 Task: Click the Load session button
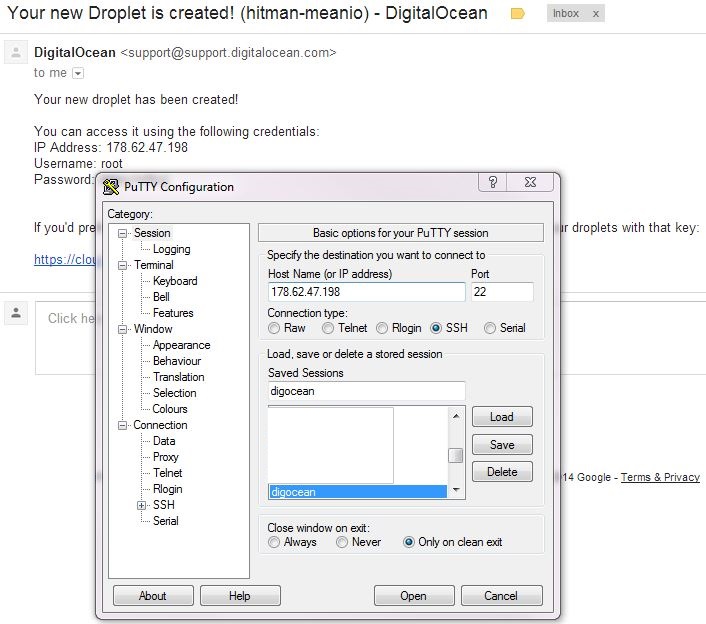(x=502, y=417)
